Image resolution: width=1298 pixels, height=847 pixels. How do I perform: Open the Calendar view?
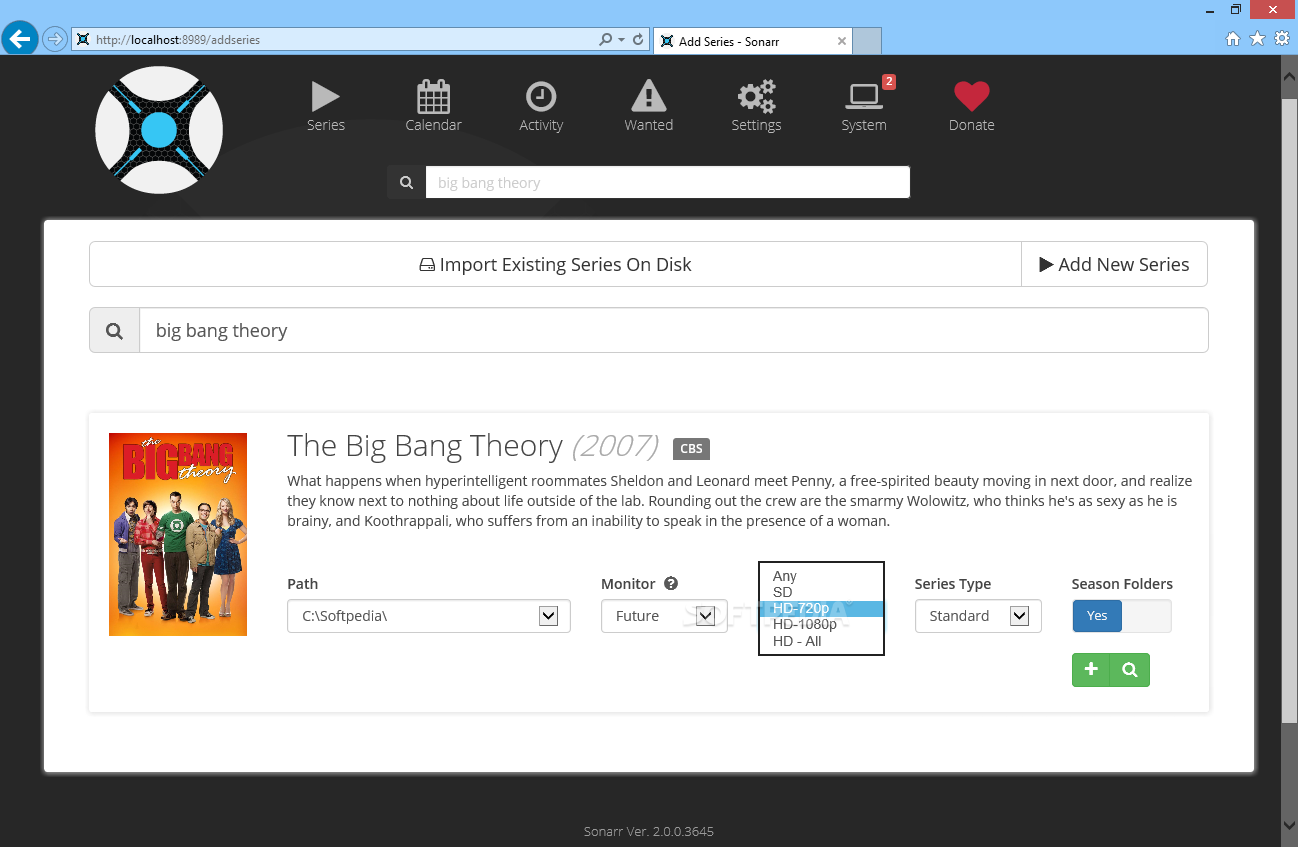(x=433, y=107)
